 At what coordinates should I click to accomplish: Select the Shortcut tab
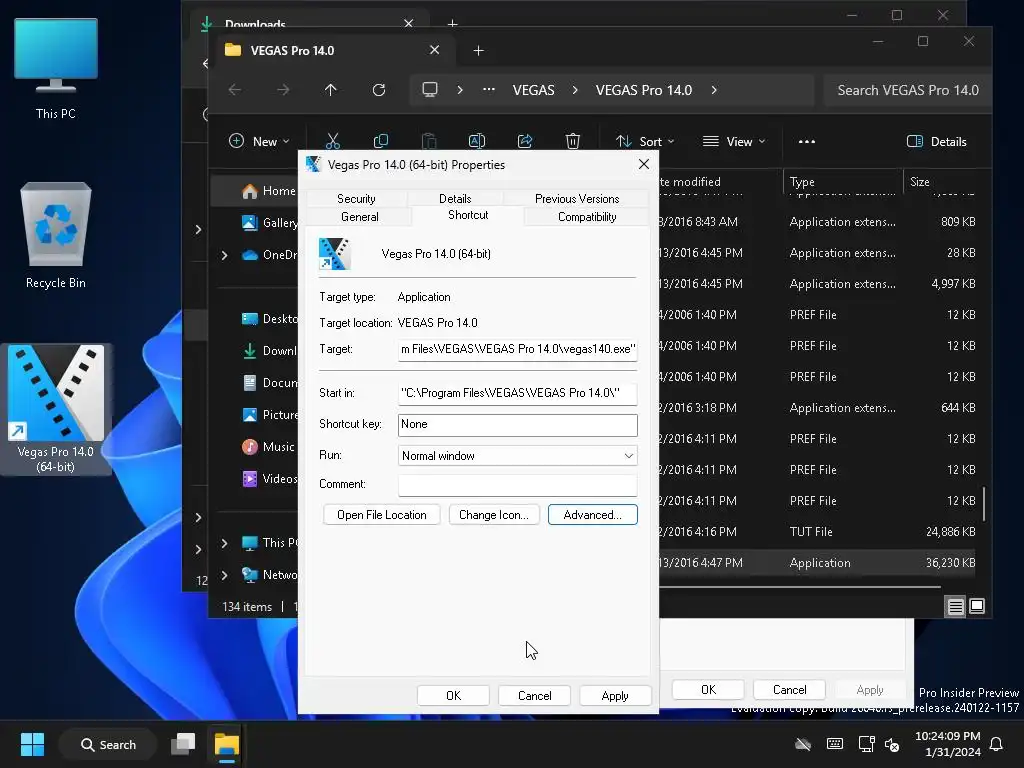tap(468, 216)
